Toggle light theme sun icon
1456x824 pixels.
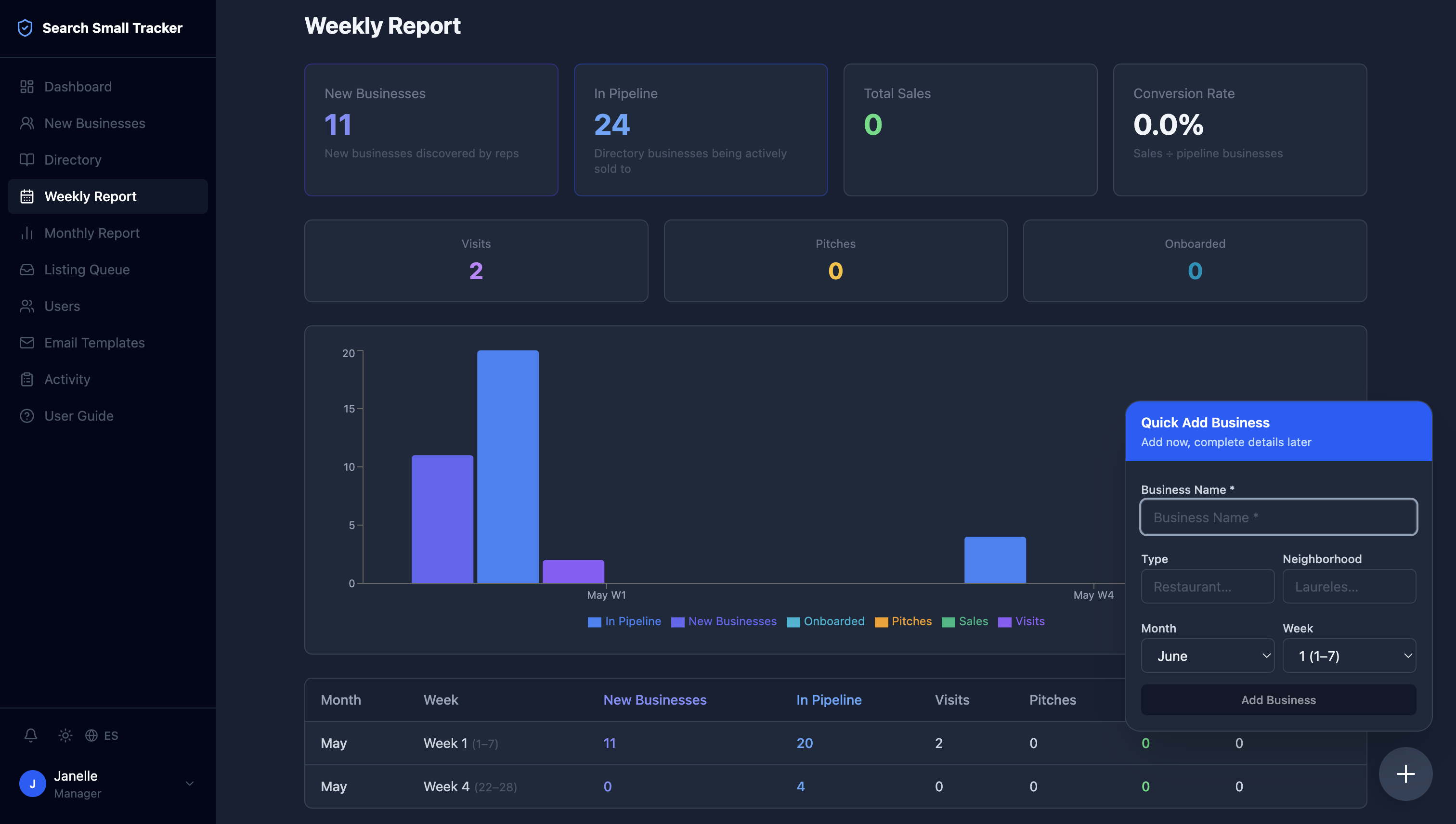65,735
